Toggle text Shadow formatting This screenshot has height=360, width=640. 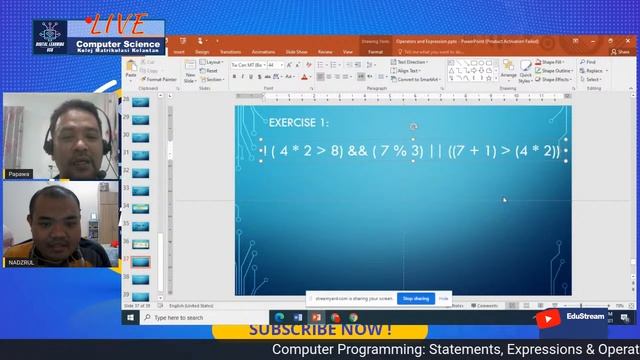click(x=259, y=77)
